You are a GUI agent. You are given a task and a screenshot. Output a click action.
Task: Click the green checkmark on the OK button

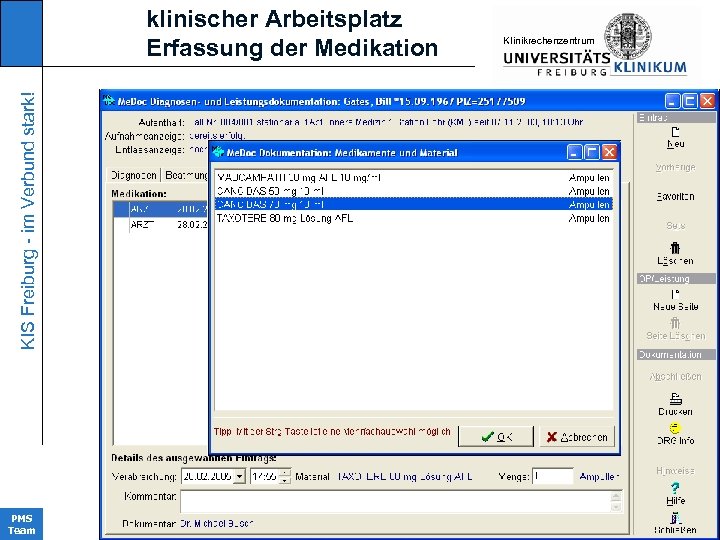click(488, 437)
